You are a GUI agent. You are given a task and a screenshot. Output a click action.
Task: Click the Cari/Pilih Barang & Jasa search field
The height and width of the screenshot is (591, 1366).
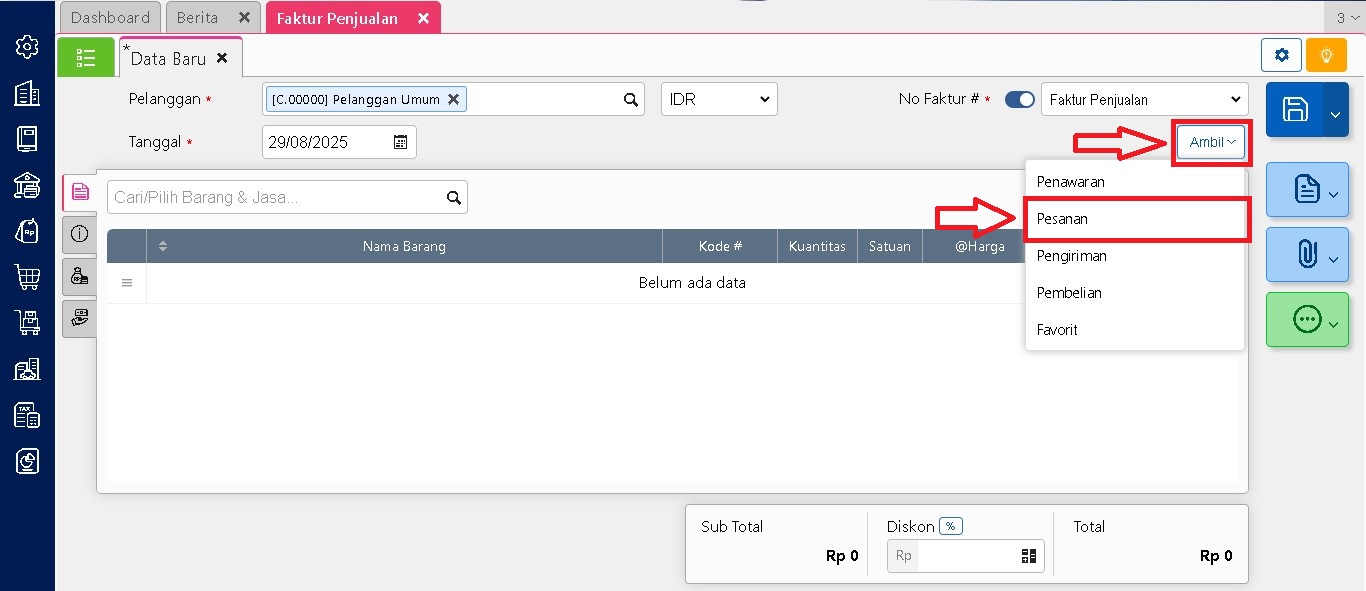pos(275,197)
